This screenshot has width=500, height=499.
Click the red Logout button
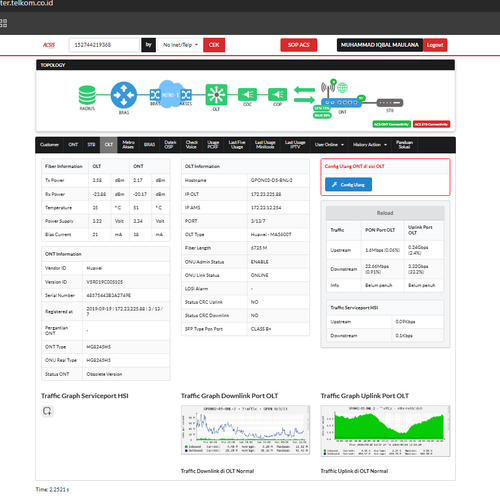[435, 45]
